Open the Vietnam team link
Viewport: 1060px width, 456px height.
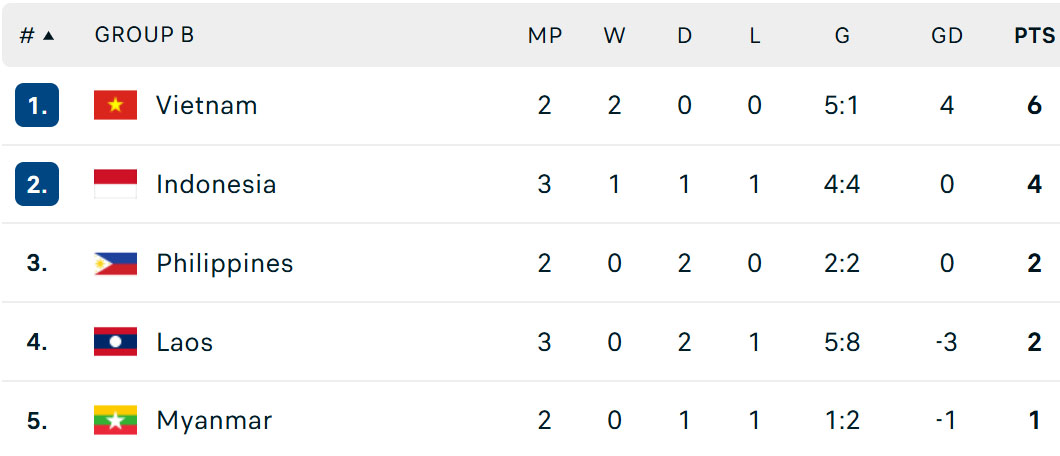pyautogui.click(x=207, y=105)
